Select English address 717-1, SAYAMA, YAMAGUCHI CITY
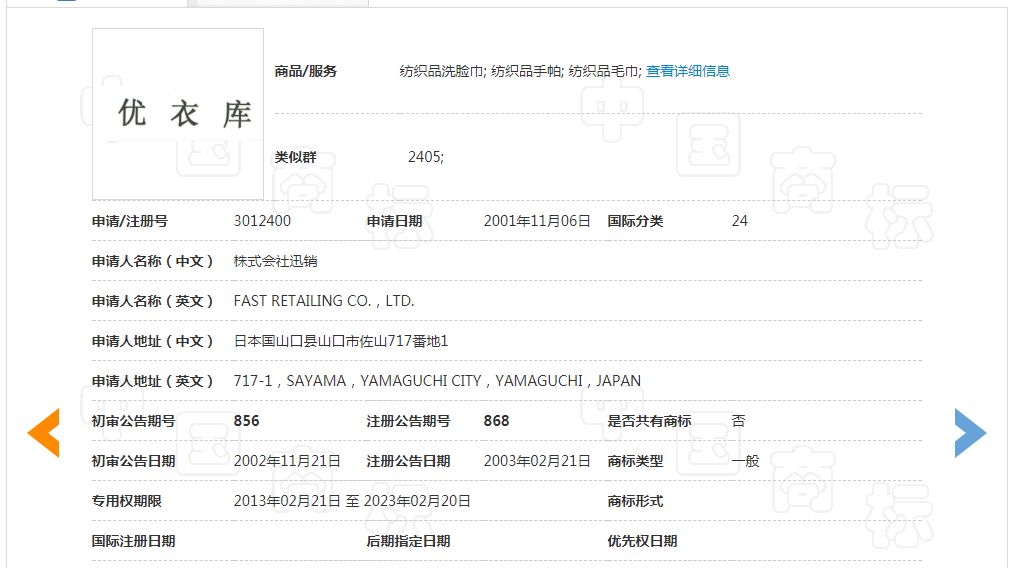The image size is (1009, 568). point(357,381)
